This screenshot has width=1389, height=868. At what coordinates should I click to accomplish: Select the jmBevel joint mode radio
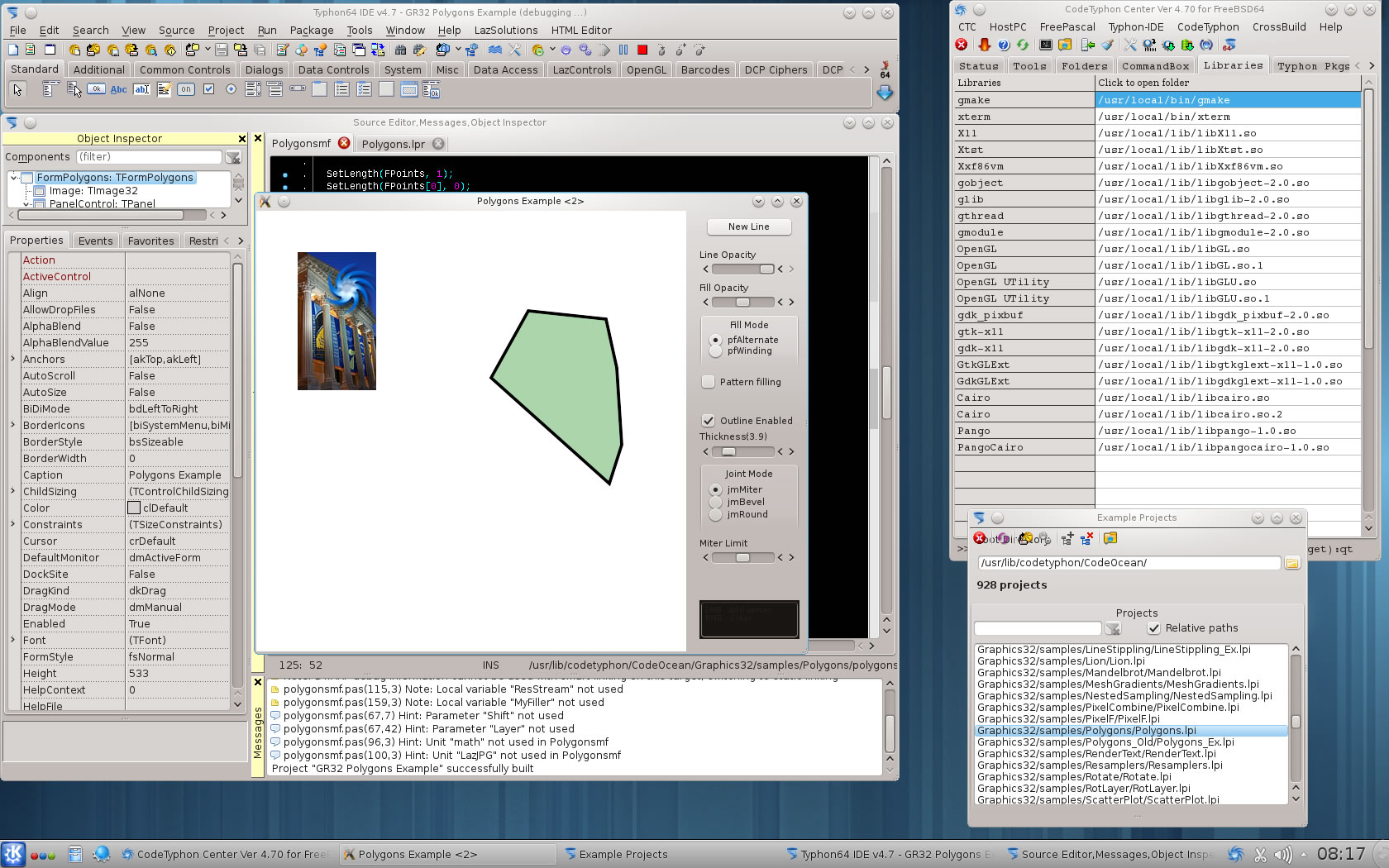click(716, 502)
